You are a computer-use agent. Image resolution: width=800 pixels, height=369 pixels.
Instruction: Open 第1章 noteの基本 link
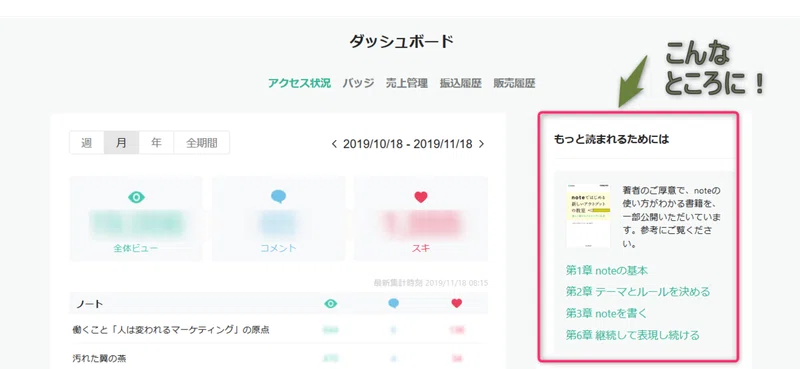(x=607, y=270)
